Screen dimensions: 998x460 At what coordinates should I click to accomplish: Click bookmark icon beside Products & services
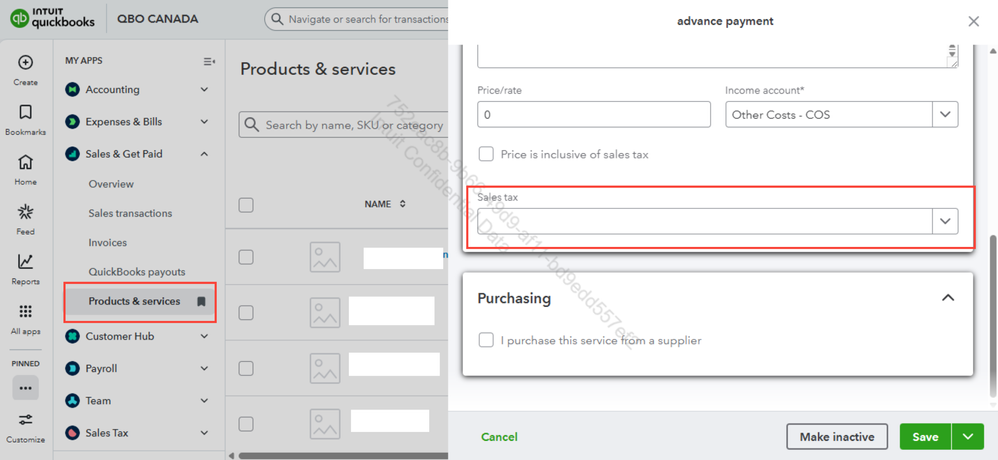tap(201, 302)
